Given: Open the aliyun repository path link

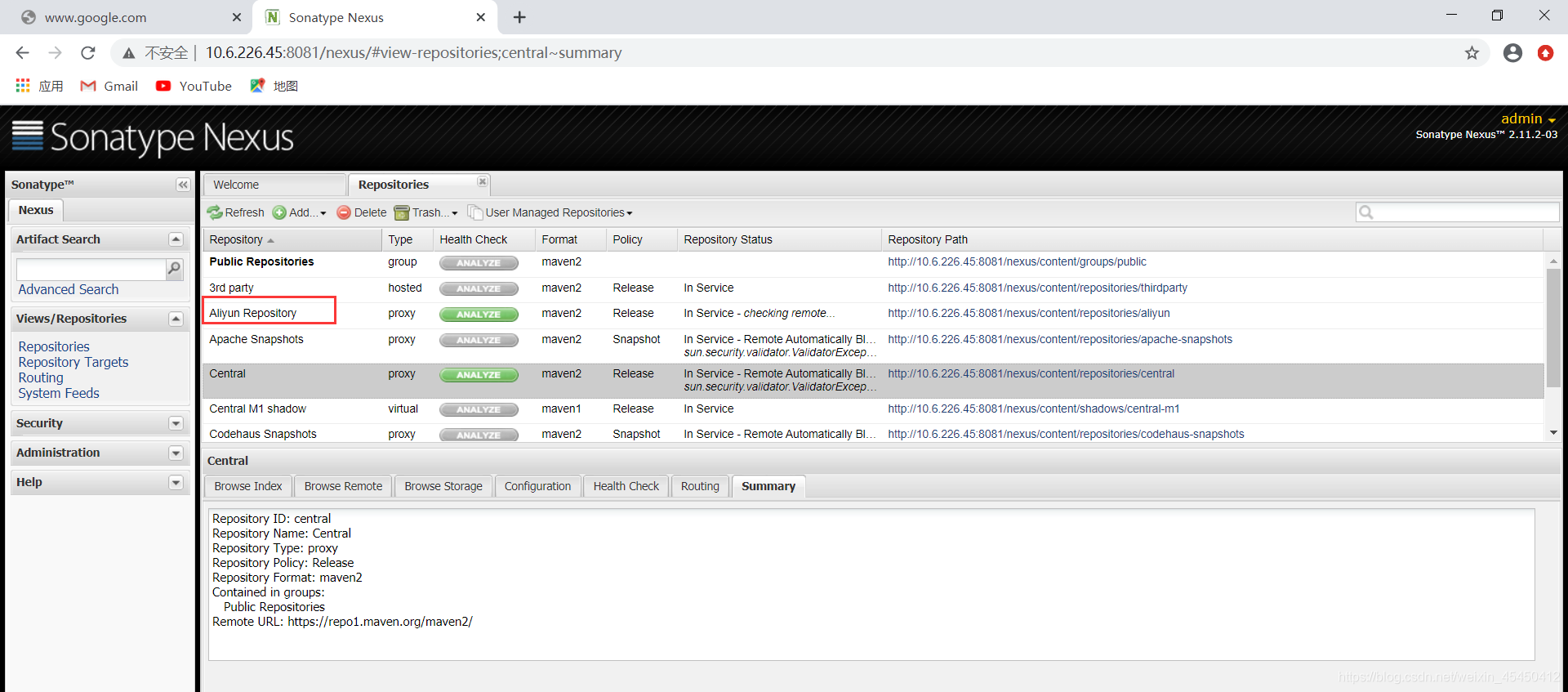Looking at the screenshot, I should pos(1029,313).
